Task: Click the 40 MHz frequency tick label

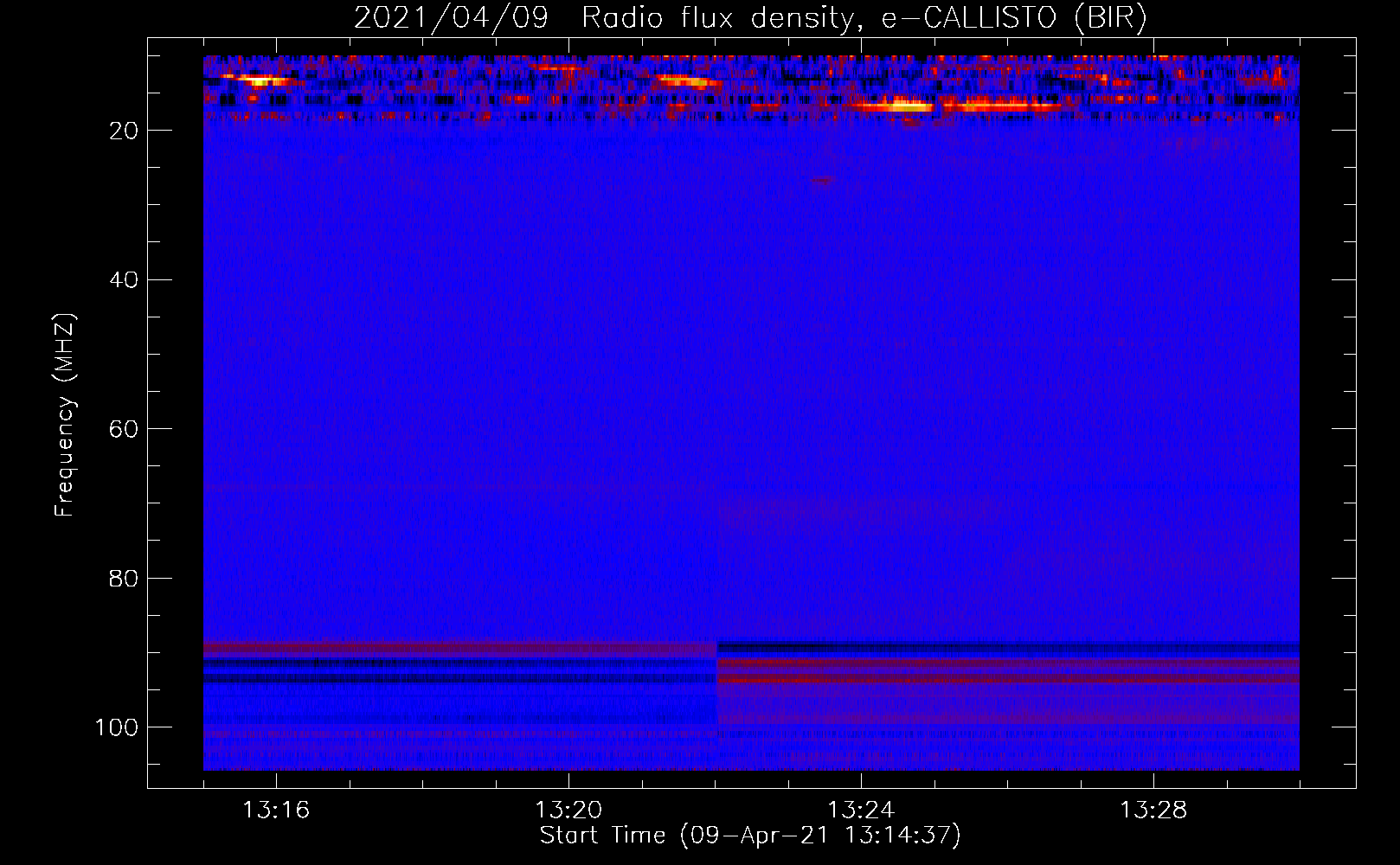Action: click(x=124, y=280)
